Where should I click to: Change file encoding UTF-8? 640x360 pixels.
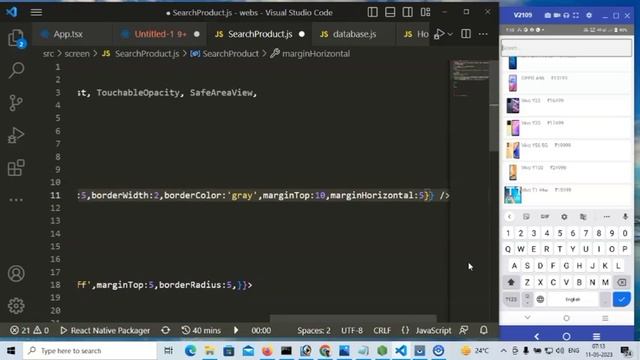[351, 330]
